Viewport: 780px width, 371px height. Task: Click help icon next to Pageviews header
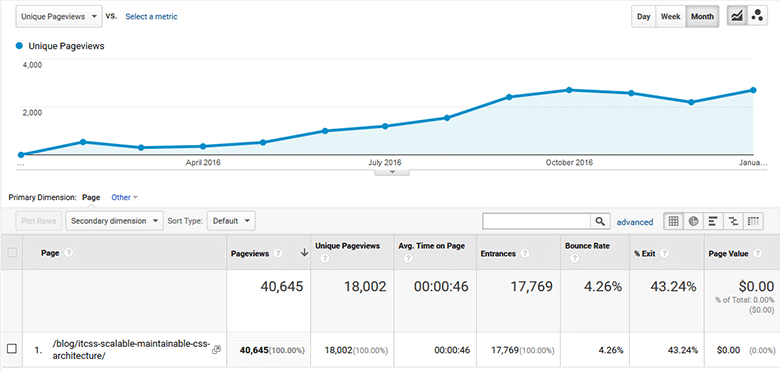coord(278,253)
